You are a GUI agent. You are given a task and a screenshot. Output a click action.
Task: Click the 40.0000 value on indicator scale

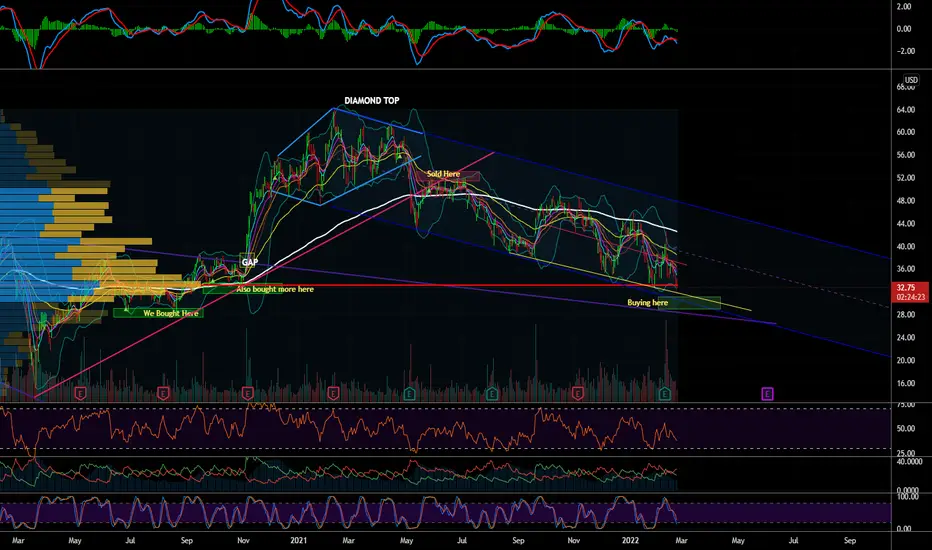click(x=909, y=461)
